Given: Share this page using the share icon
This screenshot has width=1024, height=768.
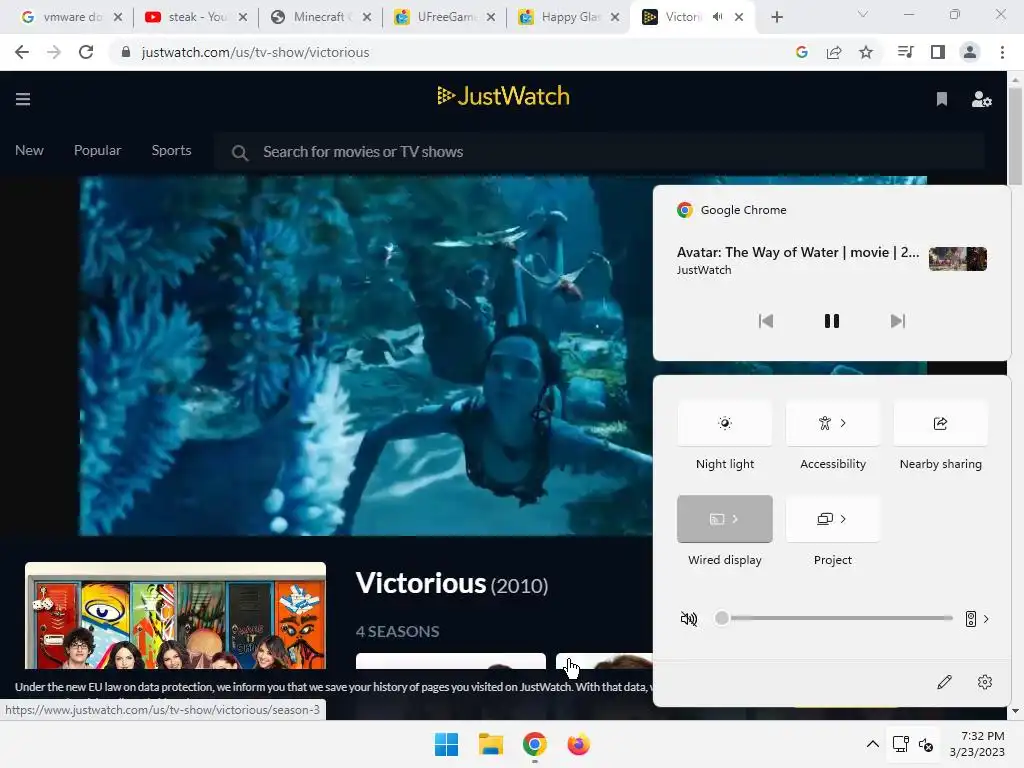Looking at the screenshot, I should 834,52.
